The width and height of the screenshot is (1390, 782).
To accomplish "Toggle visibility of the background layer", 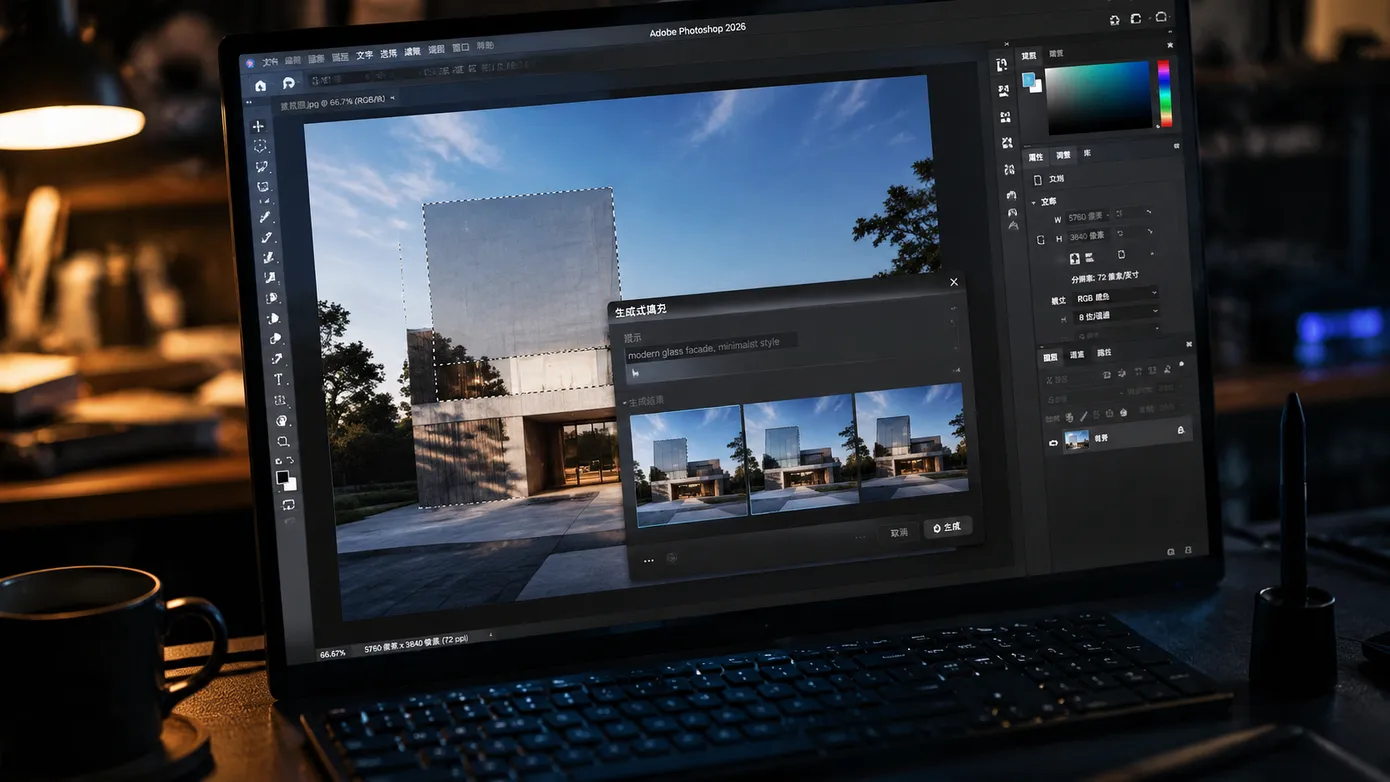I will coord(1053,441).
